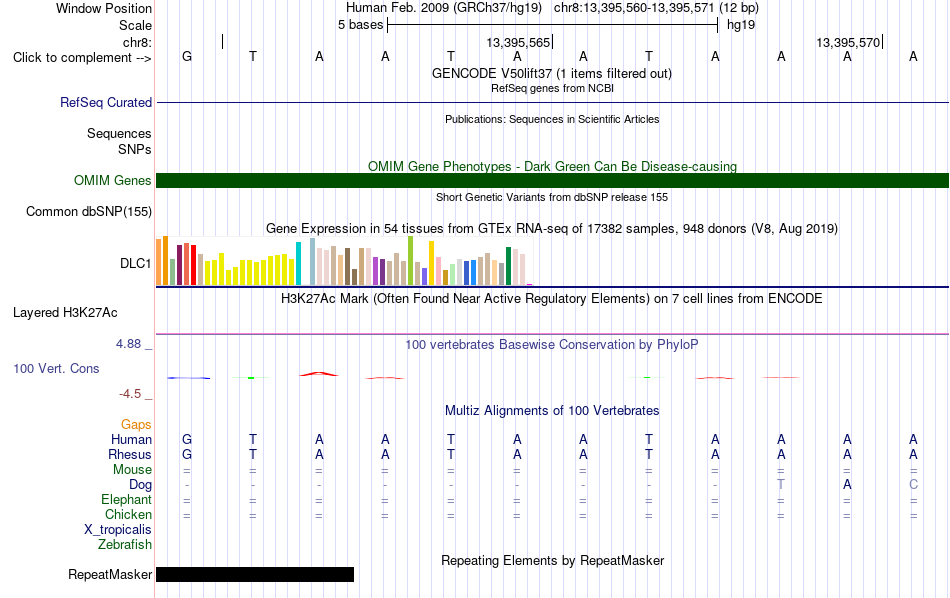
Task: Click the Layered H3K27Ac track label
Action: 65,313
